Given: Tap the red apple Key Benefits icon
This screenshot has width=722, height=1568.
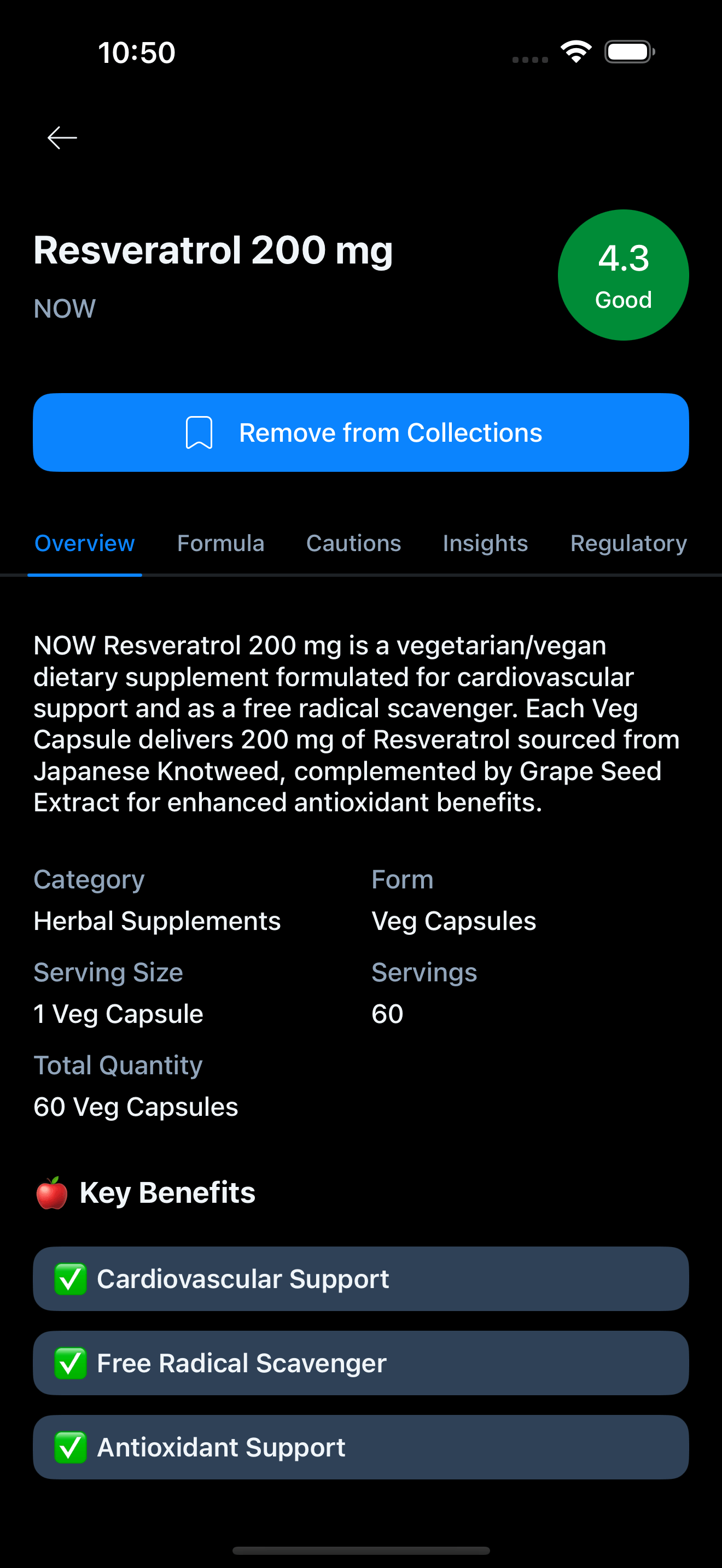Looking at the screenshot, I should pos(52,1193).
